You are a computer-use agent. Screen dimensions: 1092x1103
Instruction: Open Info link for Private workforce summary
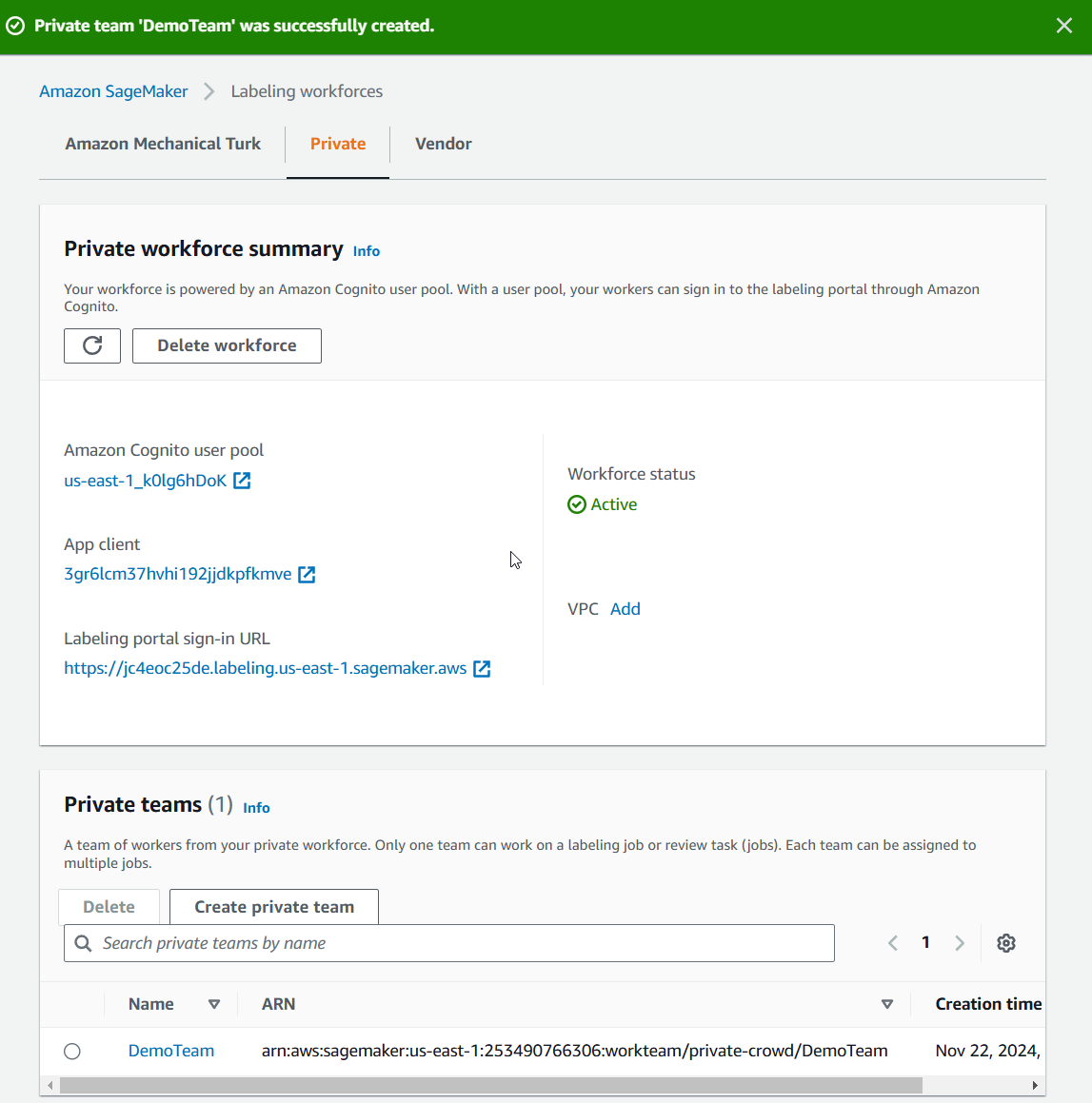(366, 251)
